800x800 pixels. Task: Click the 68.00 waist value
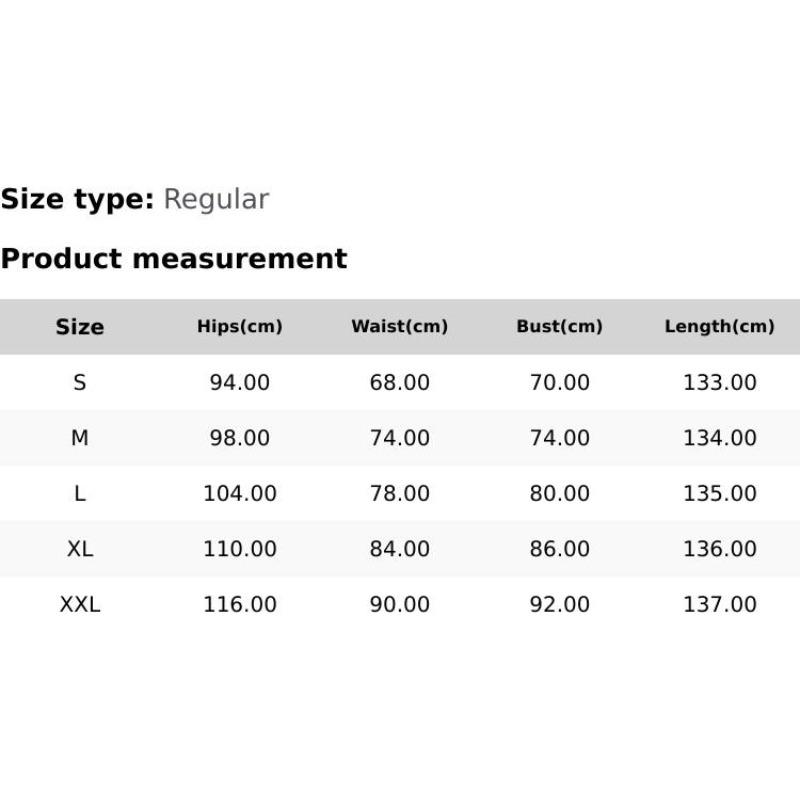tap(400, 383)
